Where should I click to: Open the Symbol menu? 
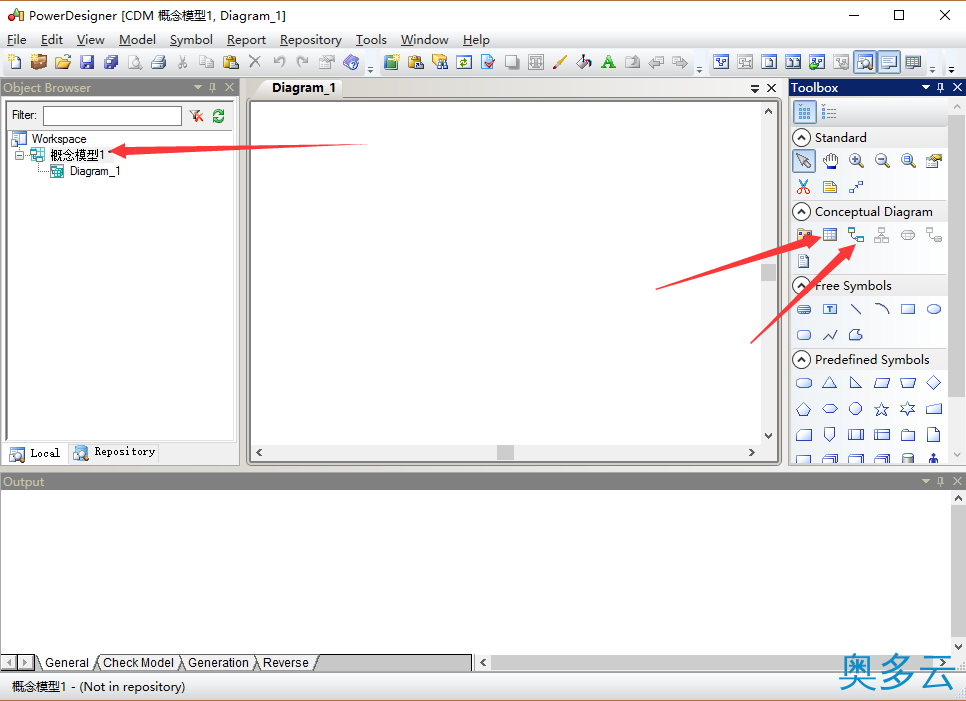pyautogui.click(x=191, y=39)
